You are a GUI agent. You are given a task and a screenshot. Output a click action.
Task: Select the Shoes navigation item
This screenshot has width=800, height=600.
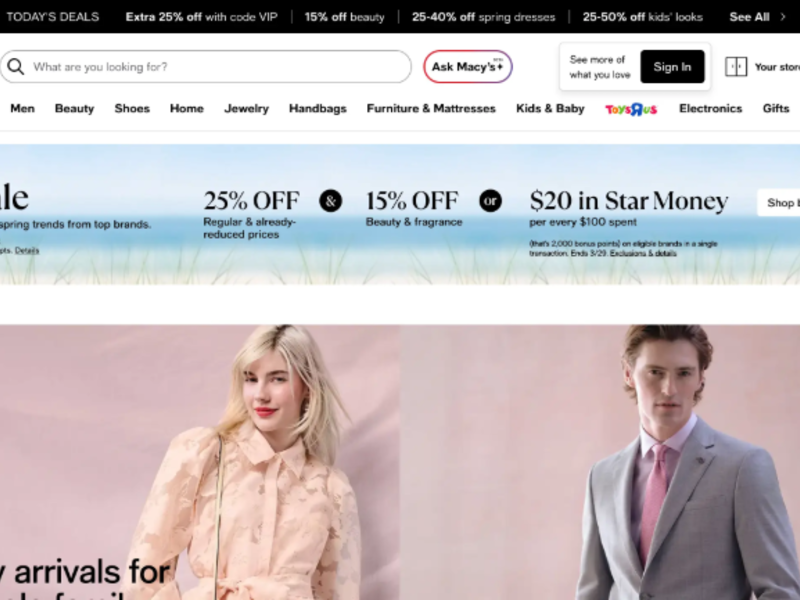[x=132, y=108]
